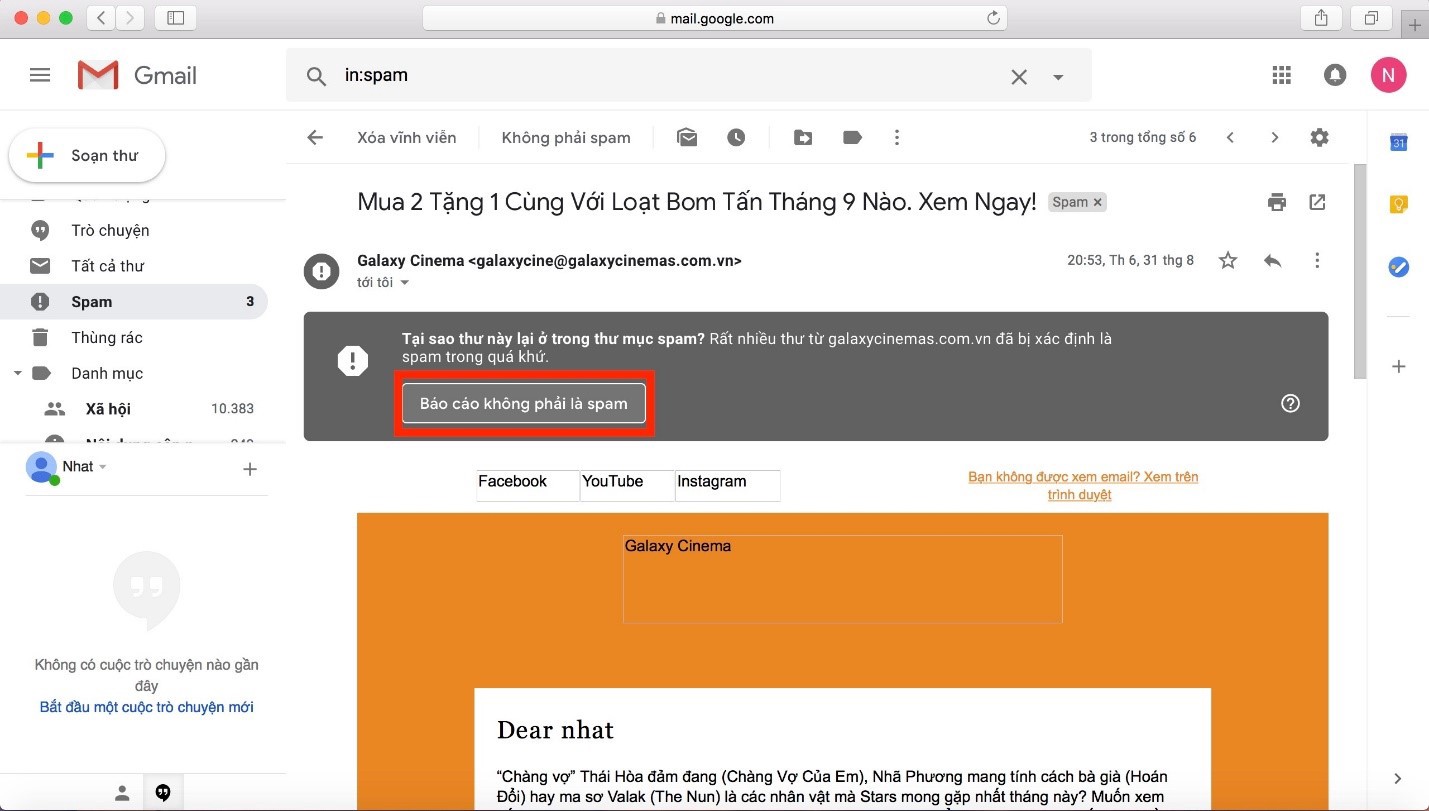Screen dimensions: 1429x811
Task: Reply to the Galaxy Cinema message
Action: pos(1272,261)
